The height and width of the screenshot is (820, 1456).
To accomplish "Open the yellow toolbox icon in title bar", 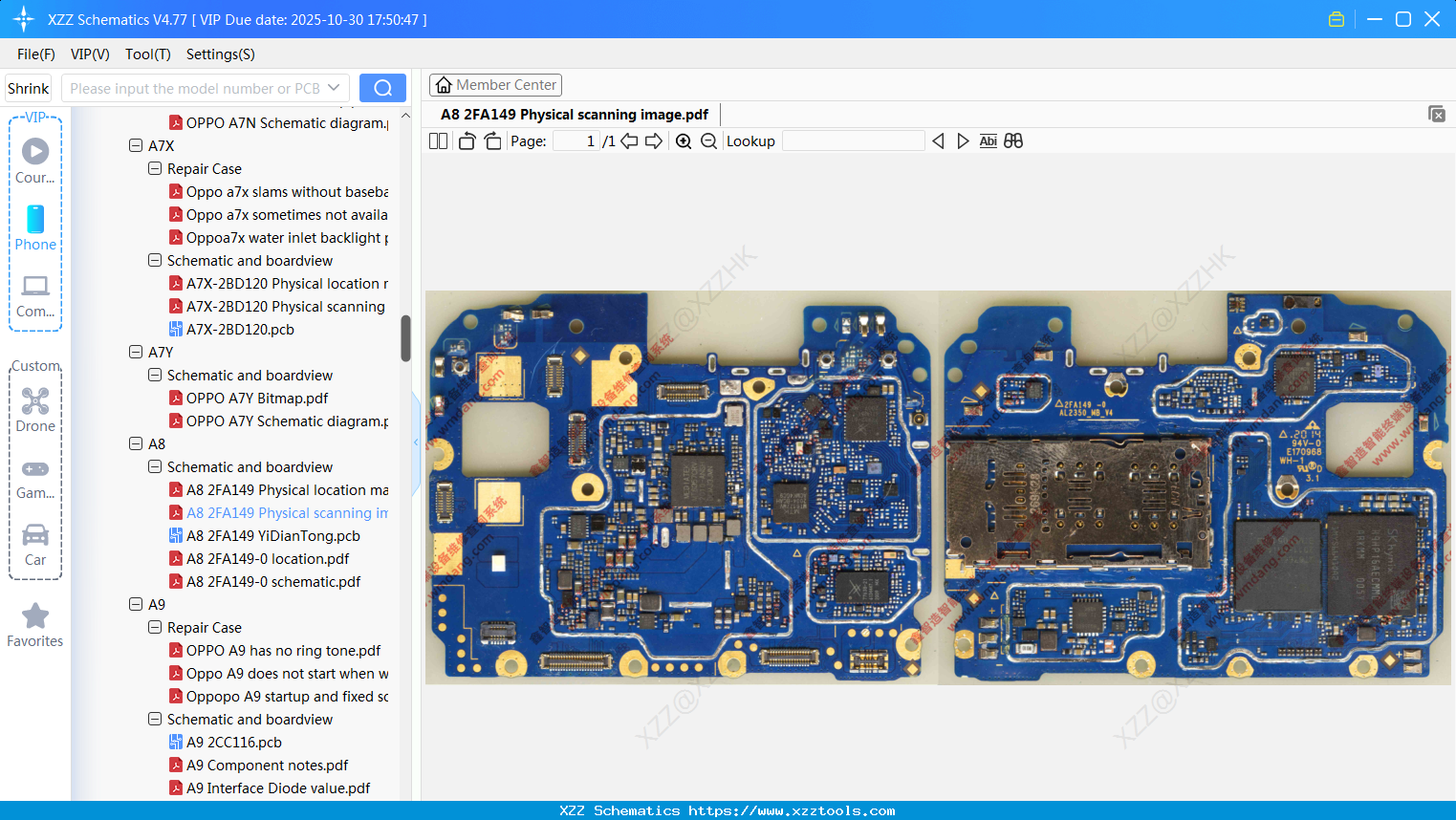I will pyautogui.click(x=1336, y=19).
